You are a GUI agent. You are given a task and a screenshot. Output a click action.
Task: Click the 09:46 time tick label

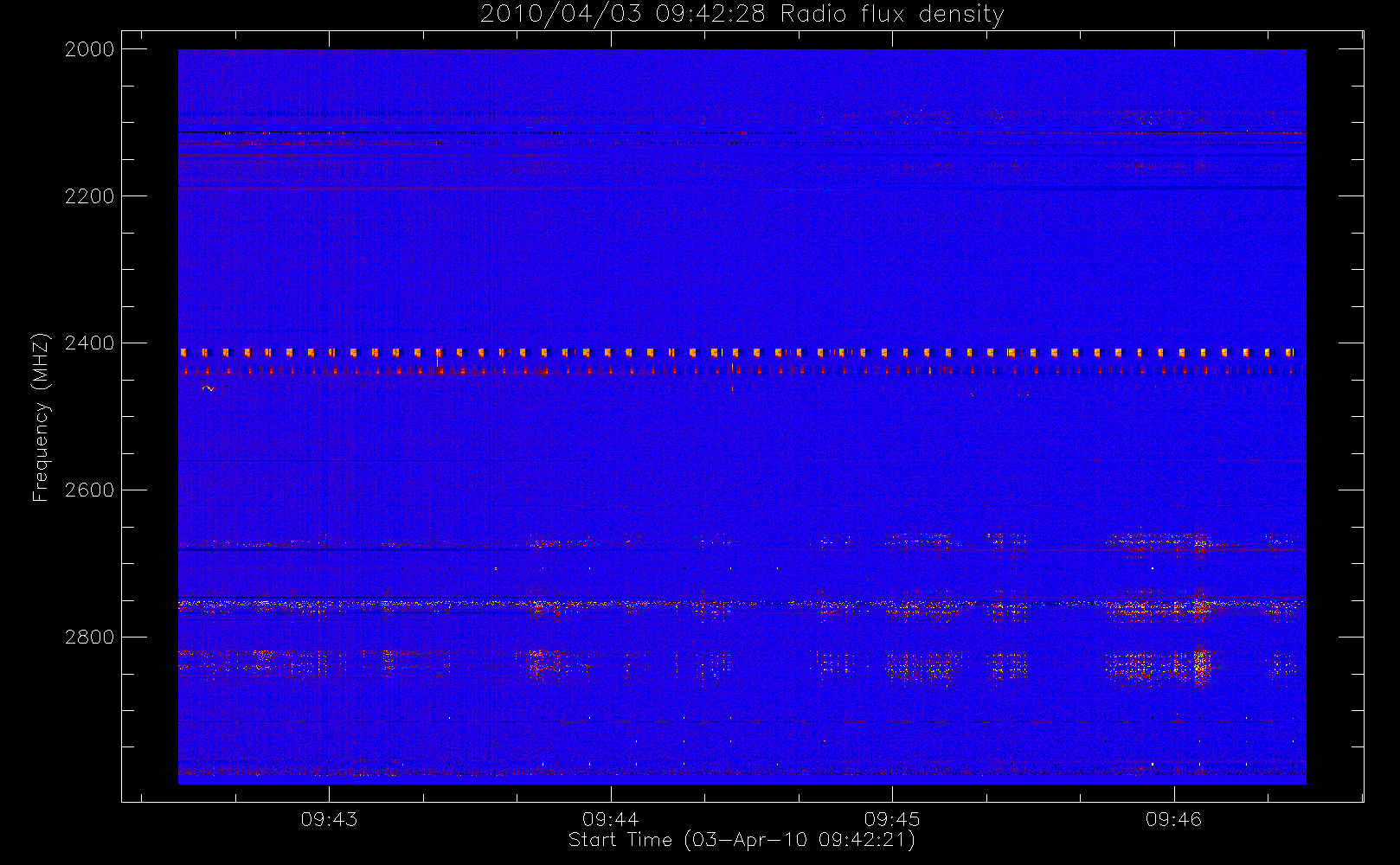(x=1174, y=819)
